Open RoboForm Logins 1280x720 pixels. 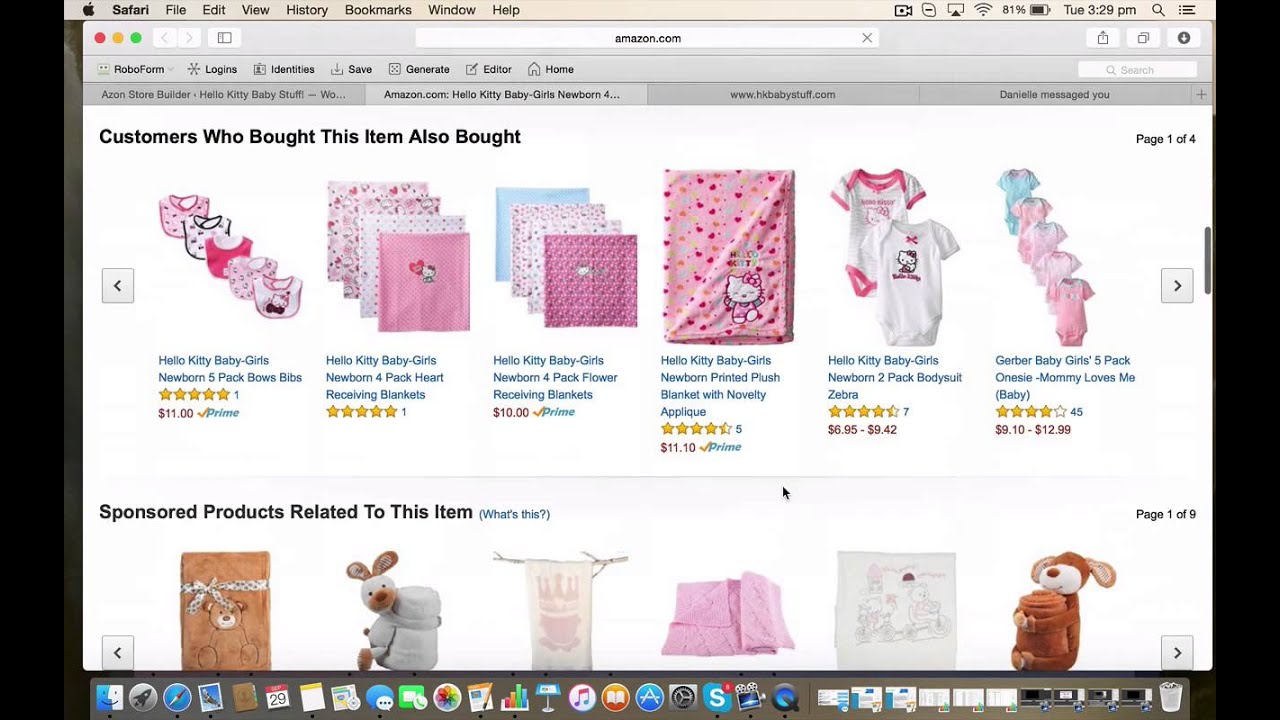tap(212, 69)
